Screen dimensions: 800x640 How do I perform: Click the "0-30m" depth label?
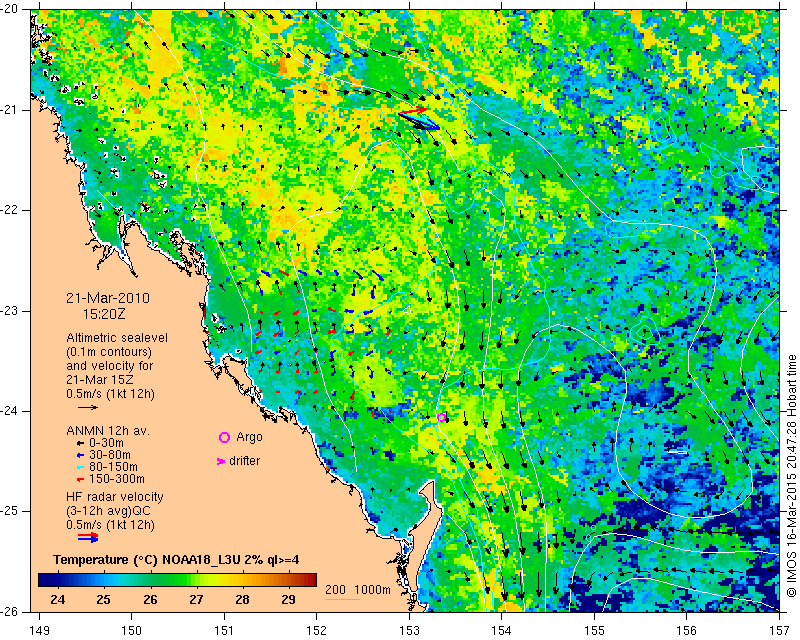point(106,443)
